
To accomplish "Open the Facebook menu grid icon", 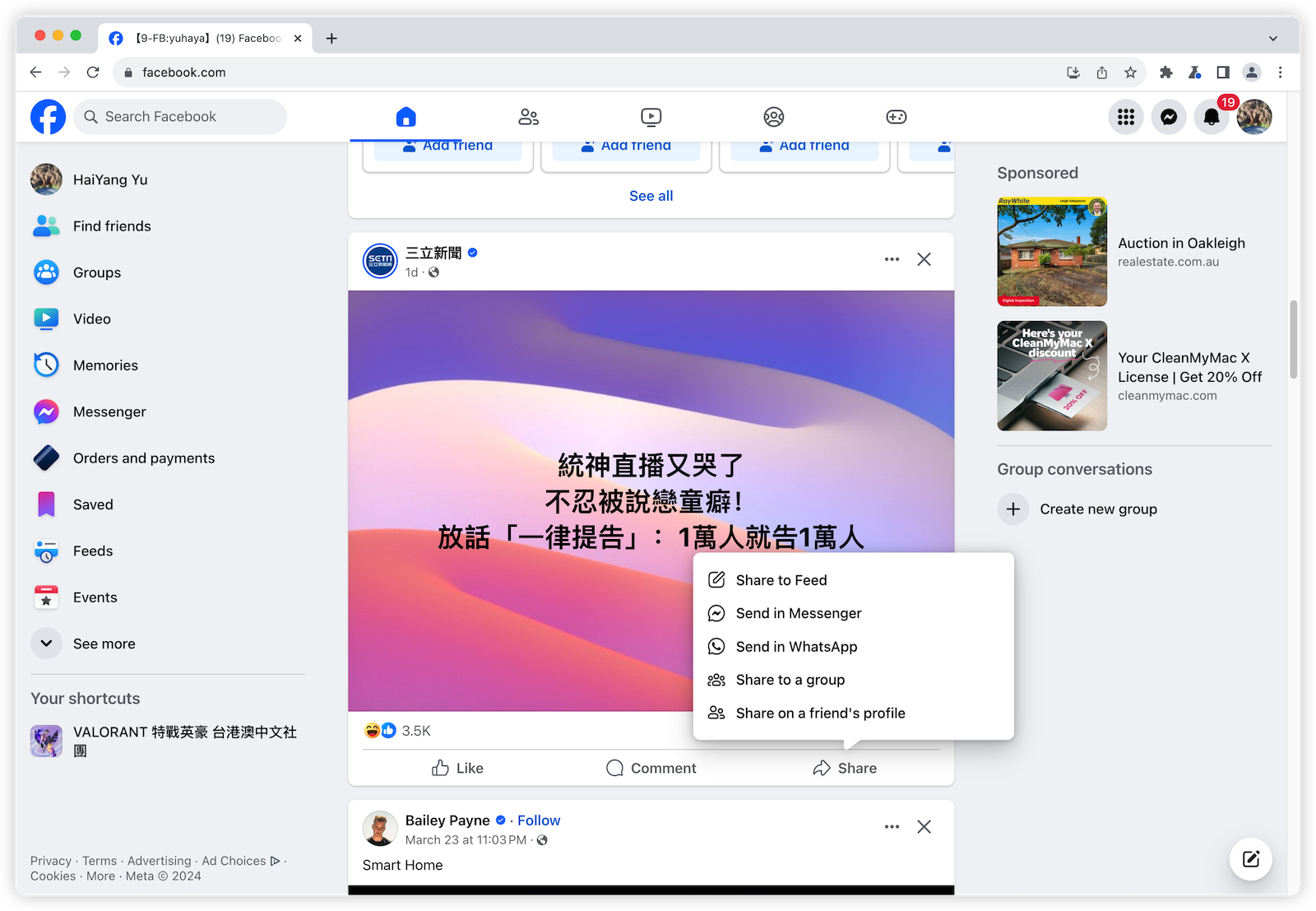I will (1125, 117).
